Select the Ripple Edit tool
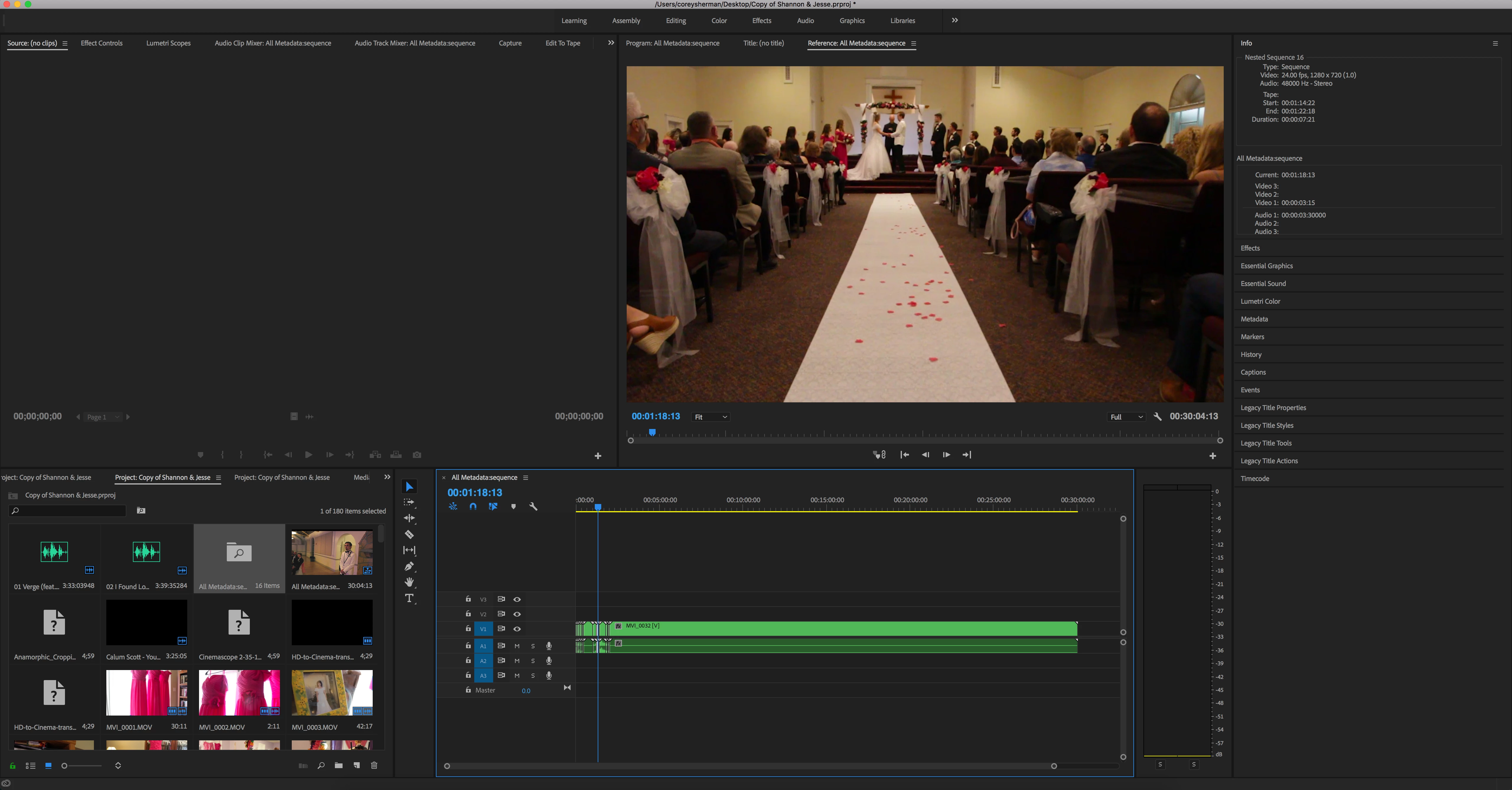The image size is (1512, 790). click(x=409, y=518)
